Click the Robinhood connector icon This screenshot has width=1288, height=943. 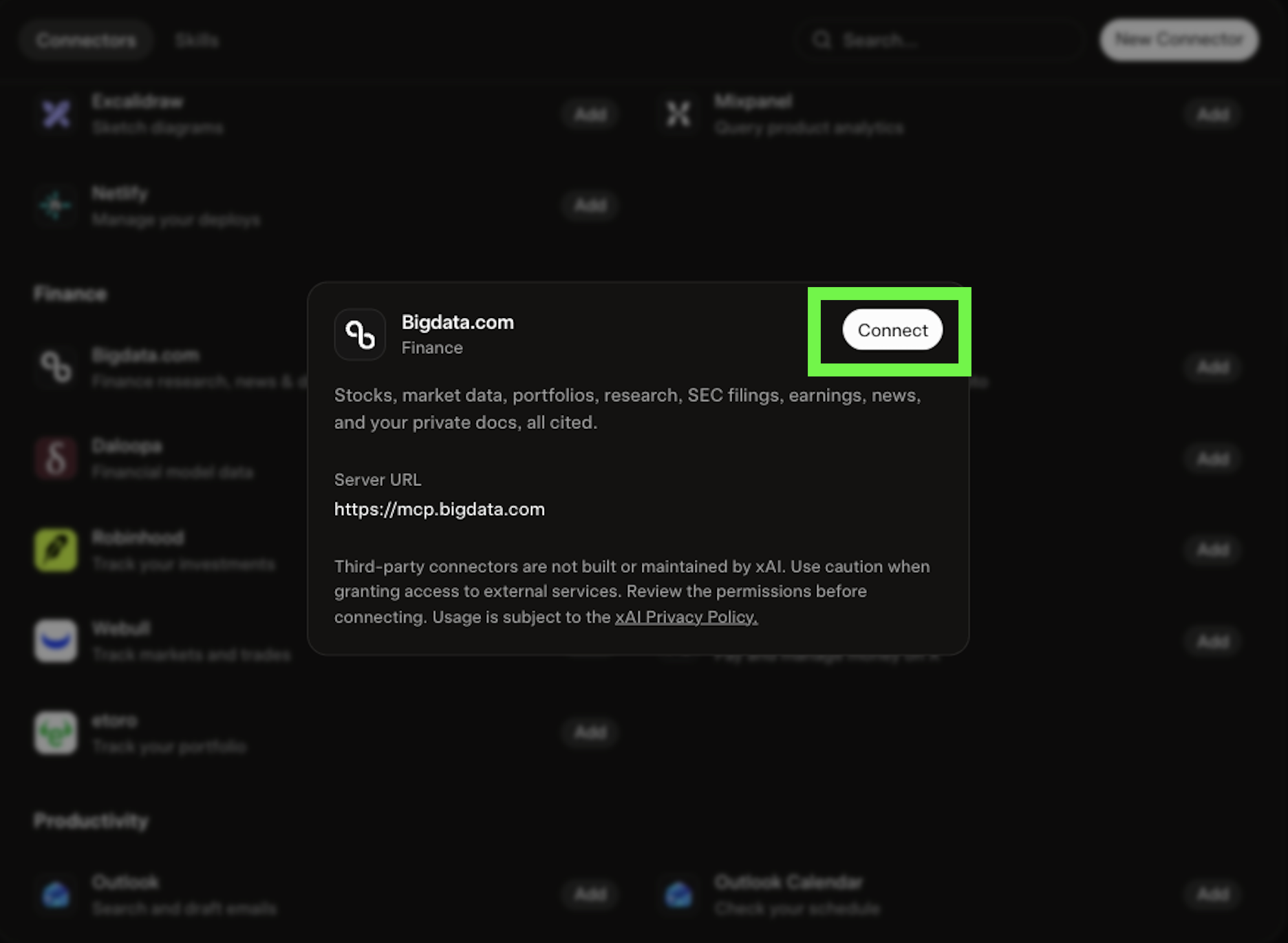(56, 550)
